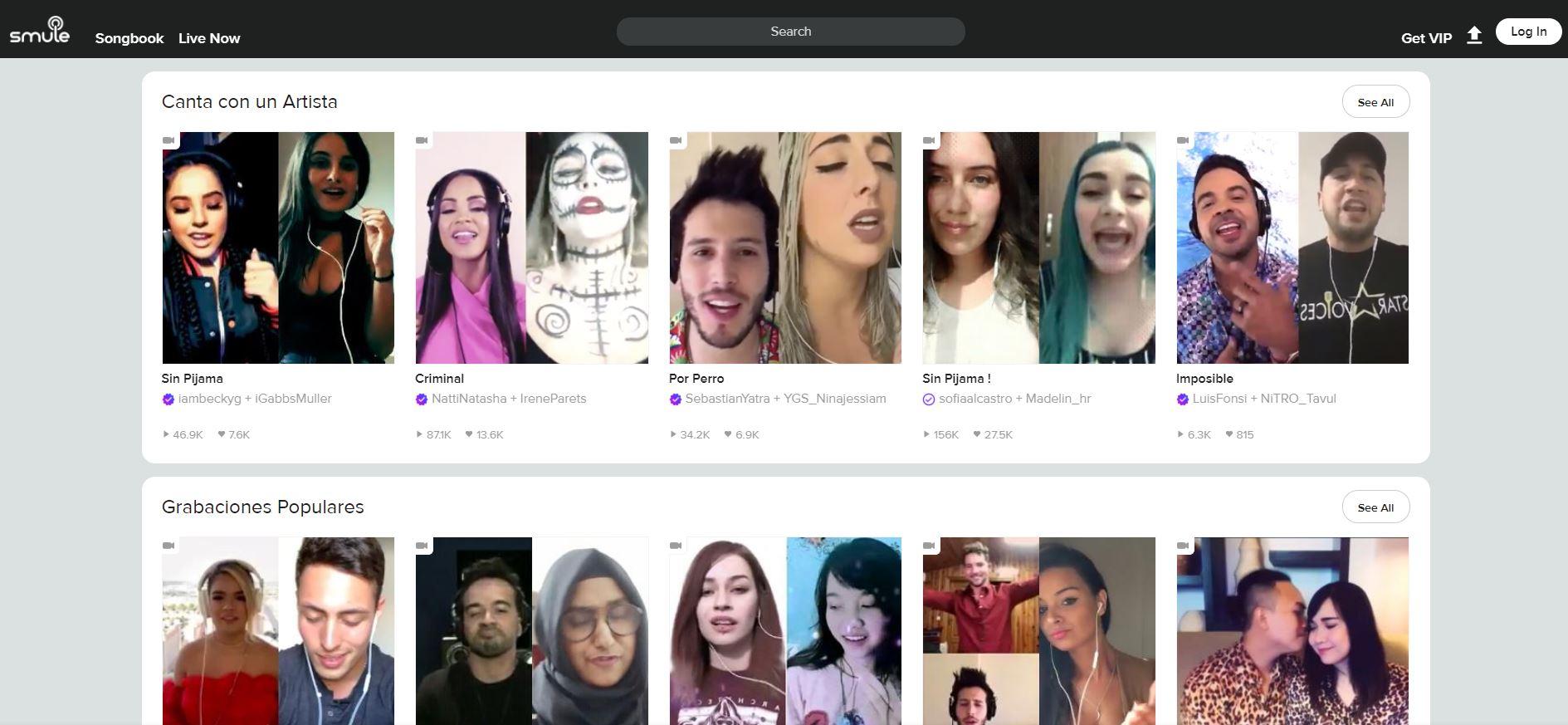Click the upload arrow icon in header
The image size is (1568, 725).
[x=1474, y=35]
